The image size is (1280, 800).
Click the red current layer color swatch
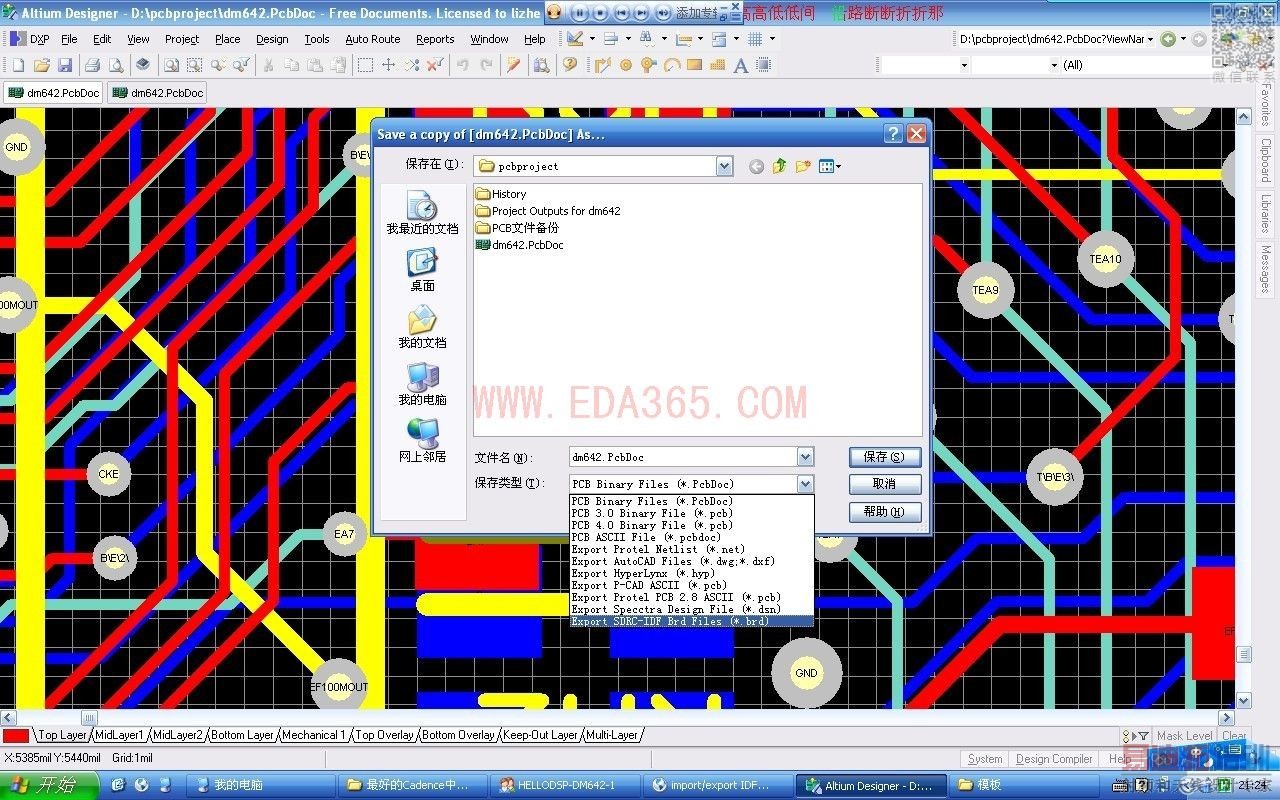click(16, 735)
